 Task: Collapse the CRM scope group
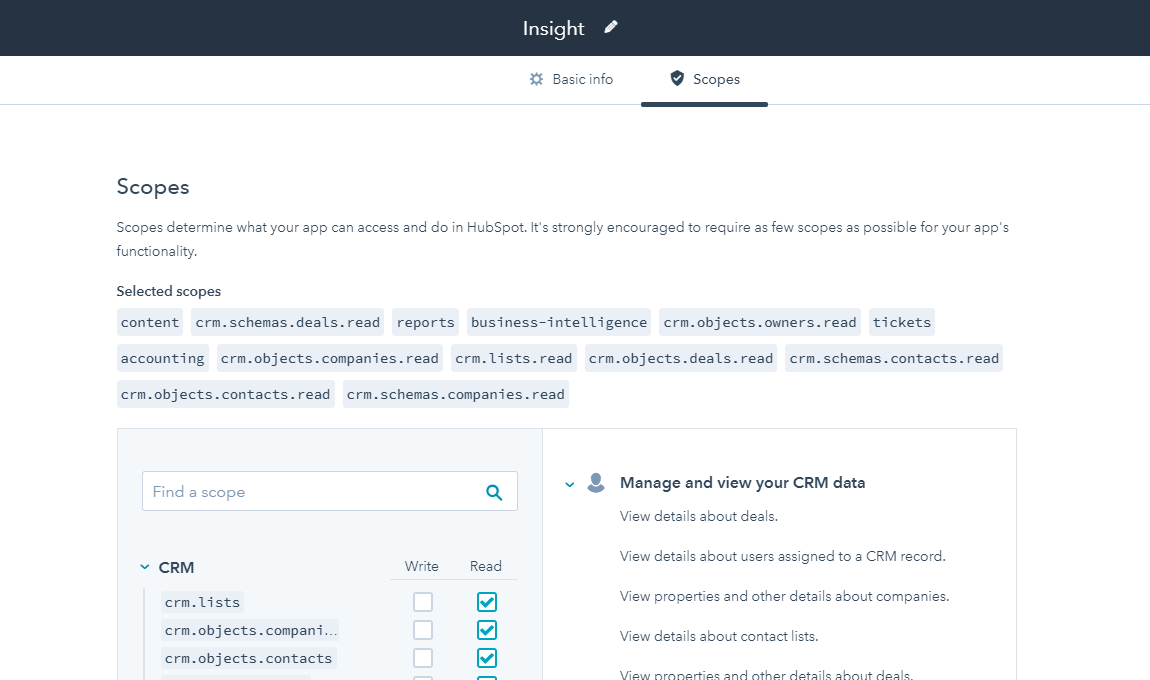(x=144, y=567)
